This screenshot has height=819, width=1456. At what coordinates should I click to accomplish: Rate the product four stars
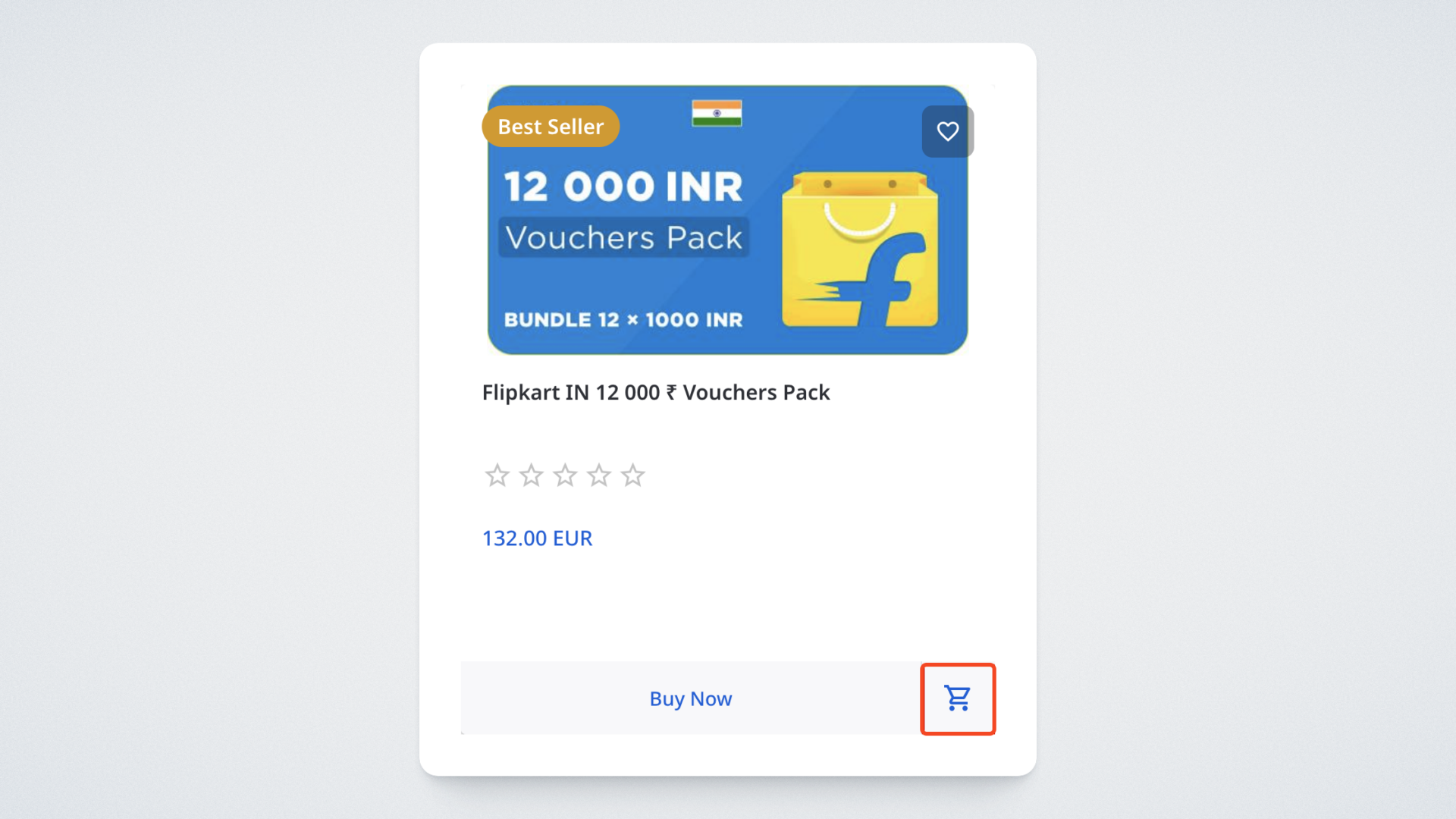599,475
